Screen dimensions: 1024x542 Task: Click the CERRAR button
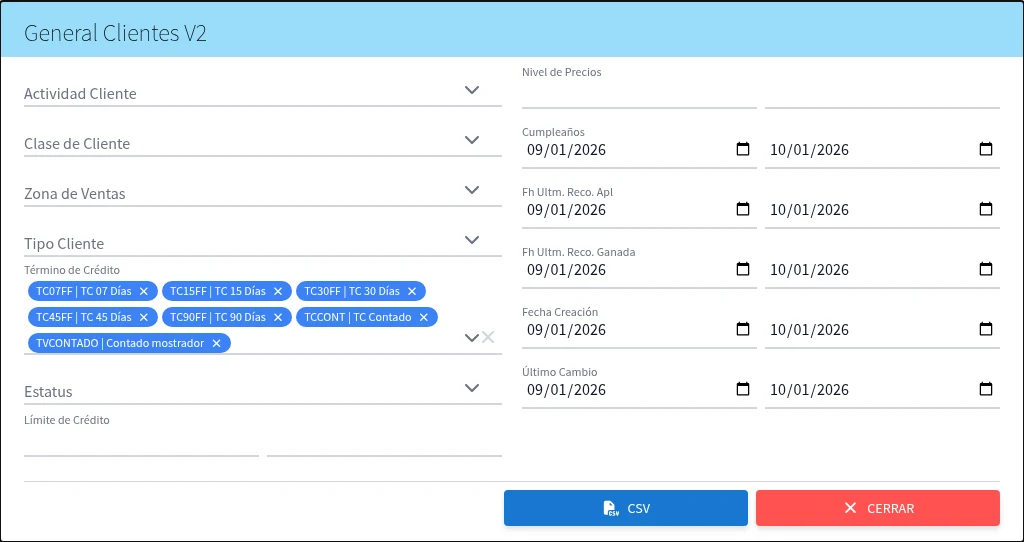tap(878, 508)
